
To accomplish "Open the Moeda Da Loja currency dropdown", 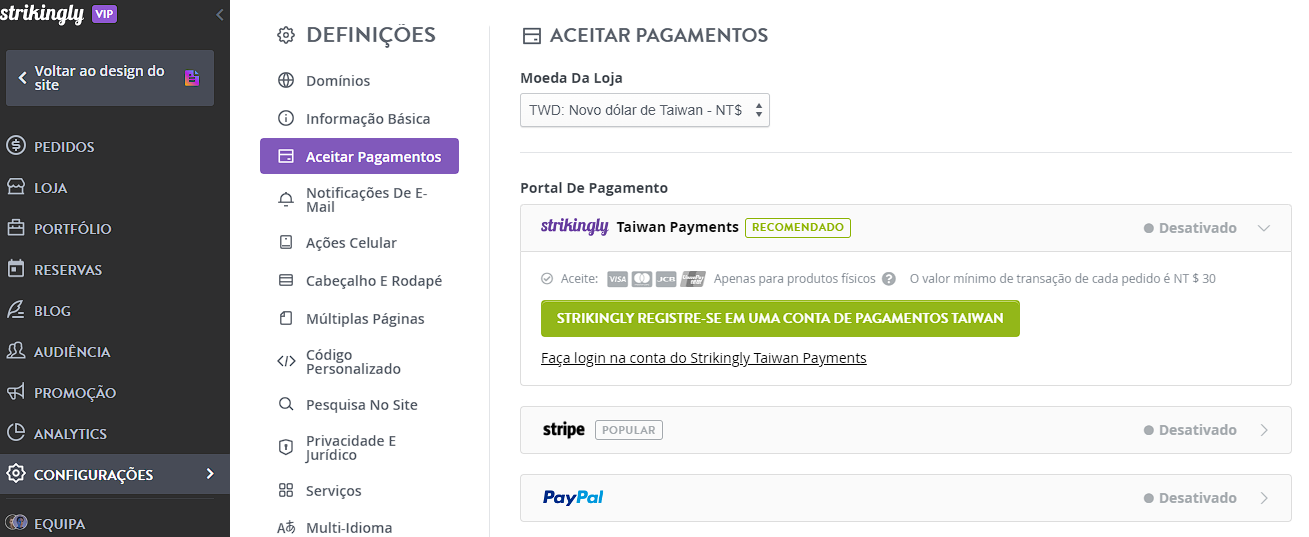I will click(x=645, y=111).
